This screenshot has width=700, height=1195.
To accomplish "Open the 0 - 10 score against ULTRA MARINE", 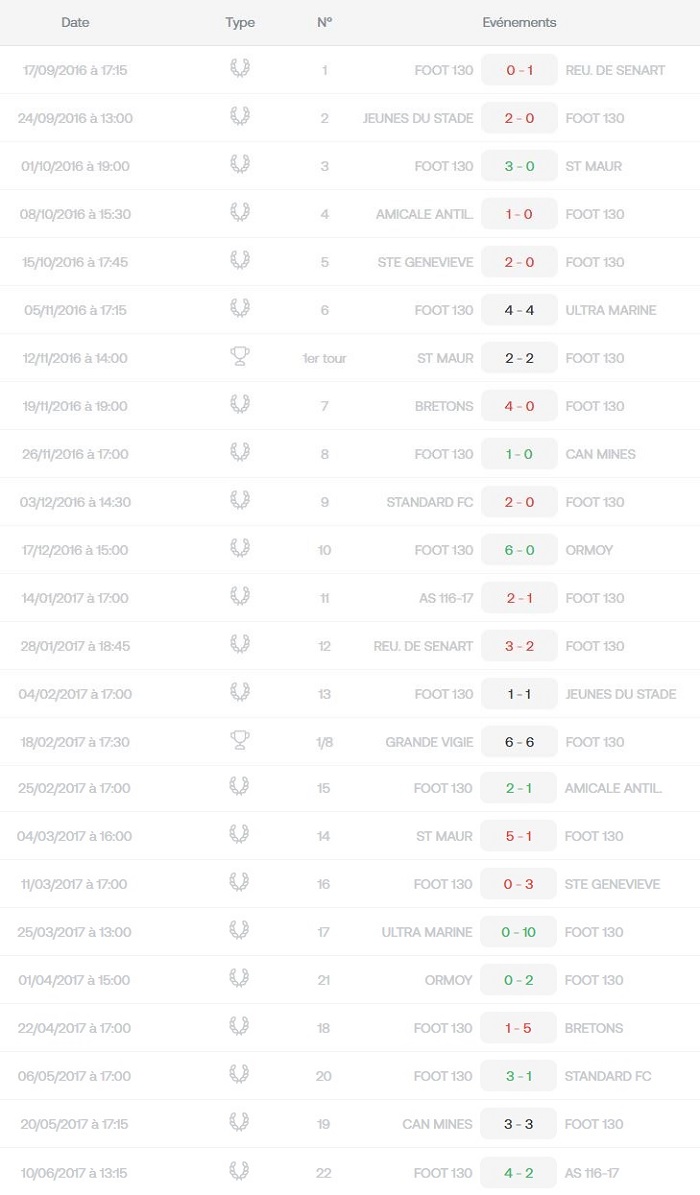I will point(519,932).
